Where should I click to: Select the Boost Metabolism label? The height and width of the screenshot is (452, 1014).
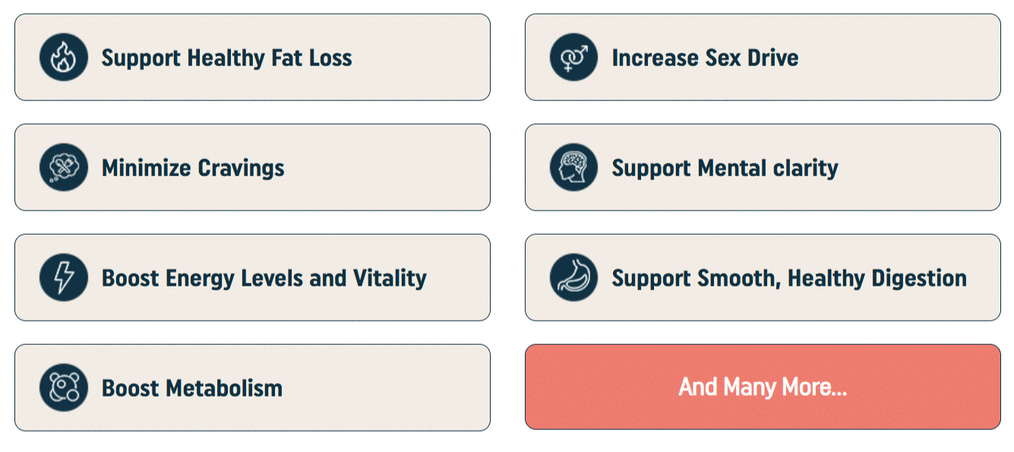click(x=192, y=388)
